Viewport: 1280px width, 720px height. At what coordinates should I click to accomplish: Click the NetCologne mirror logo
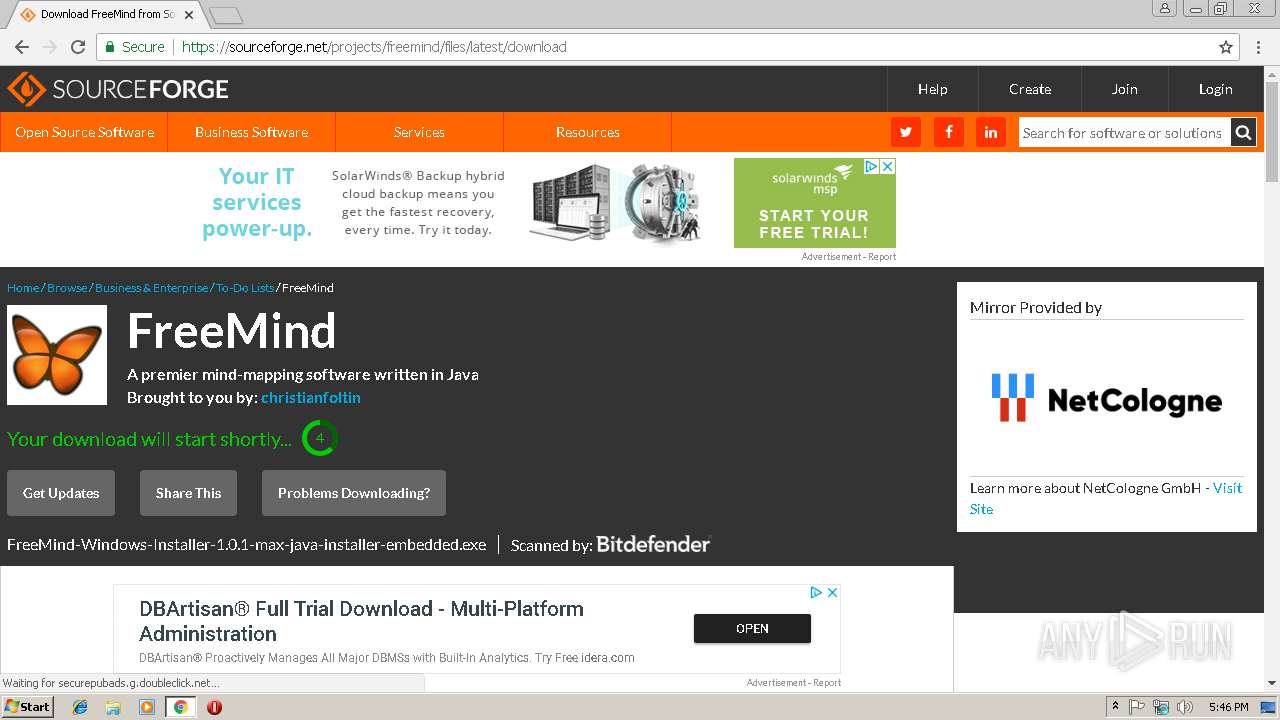click(x=1107, y=398)
